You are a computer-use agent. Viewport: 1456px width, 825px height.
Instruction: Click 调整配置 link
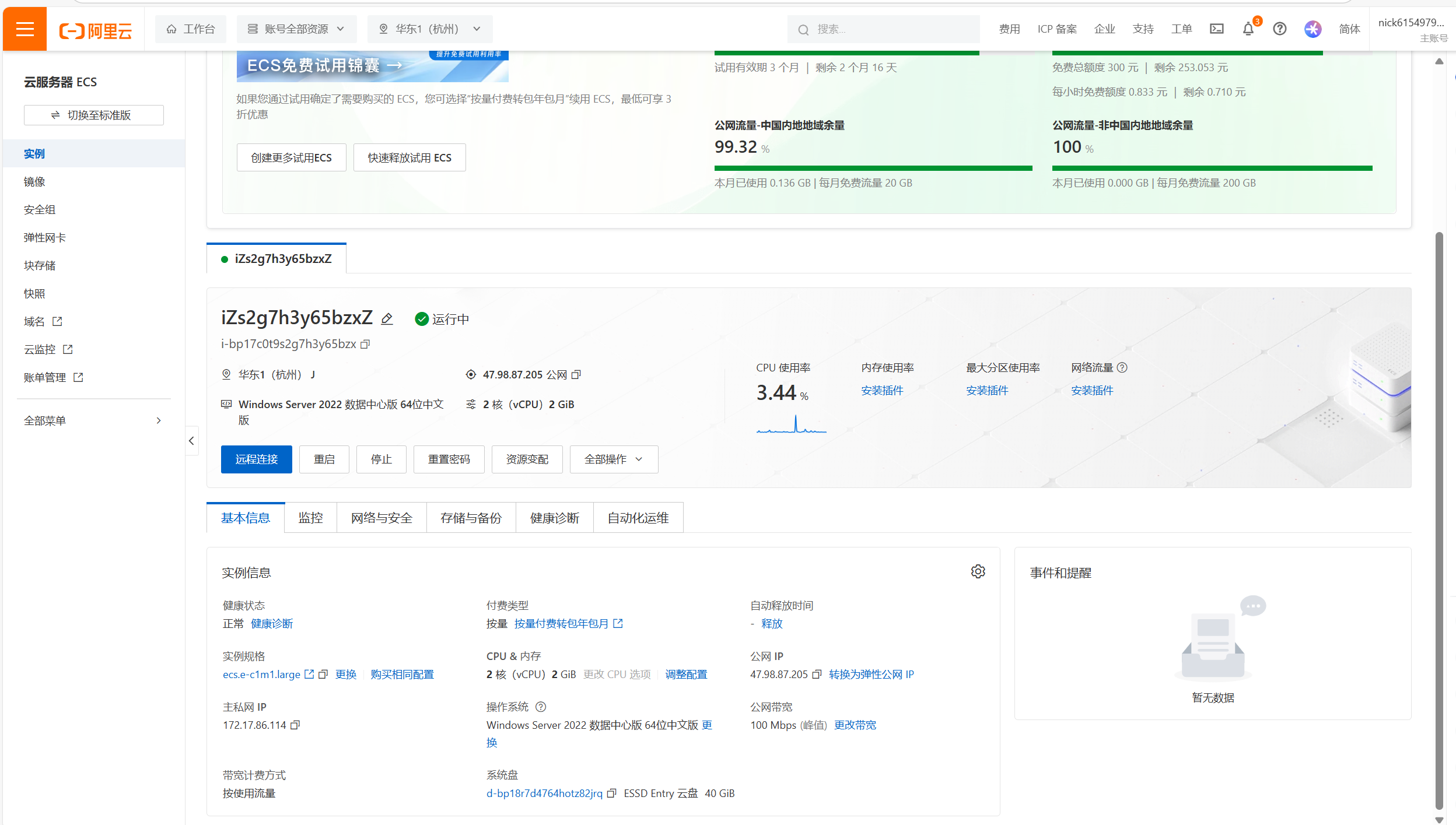click(686, 674)
